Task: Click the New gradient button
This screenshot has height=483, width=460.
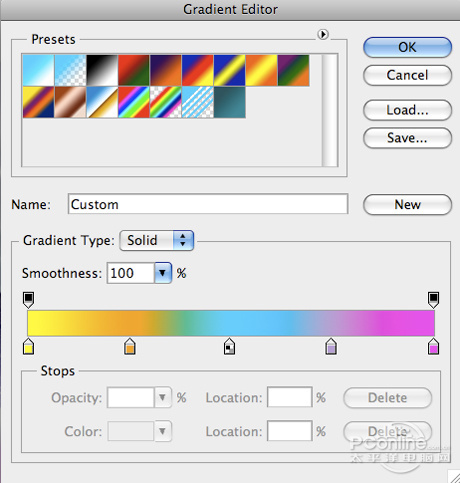Action: 407,204
